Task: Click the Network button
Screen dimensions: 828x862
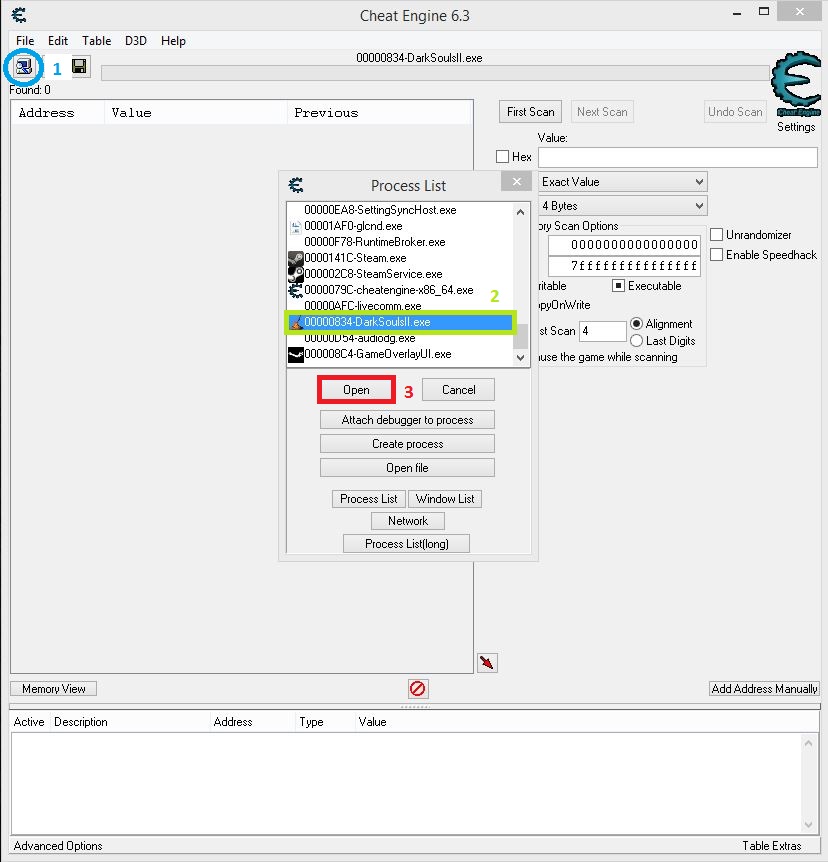Action: (x=408, y=521)
